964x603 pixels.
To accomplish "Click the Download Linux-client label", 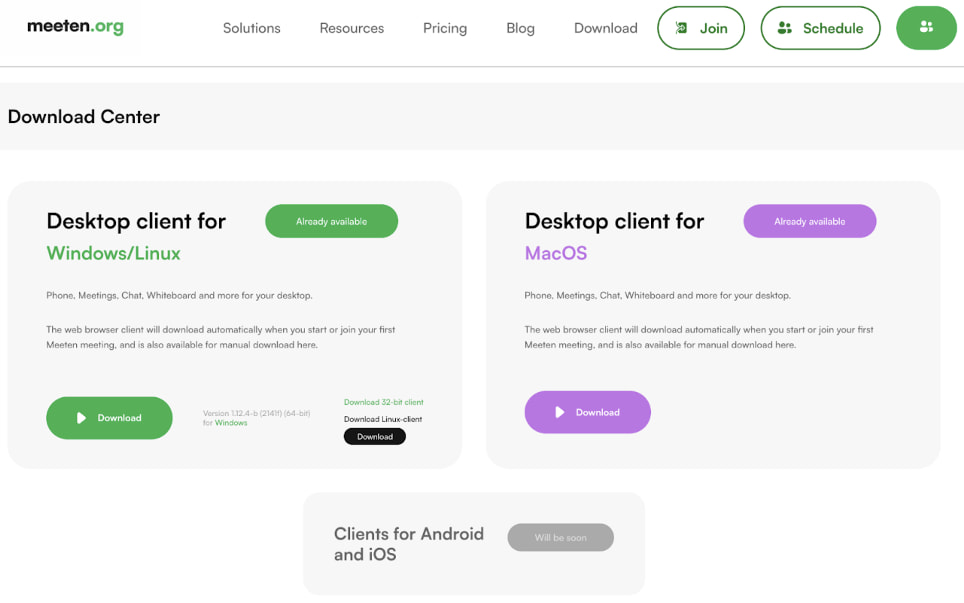I will [x=383, y=419].
